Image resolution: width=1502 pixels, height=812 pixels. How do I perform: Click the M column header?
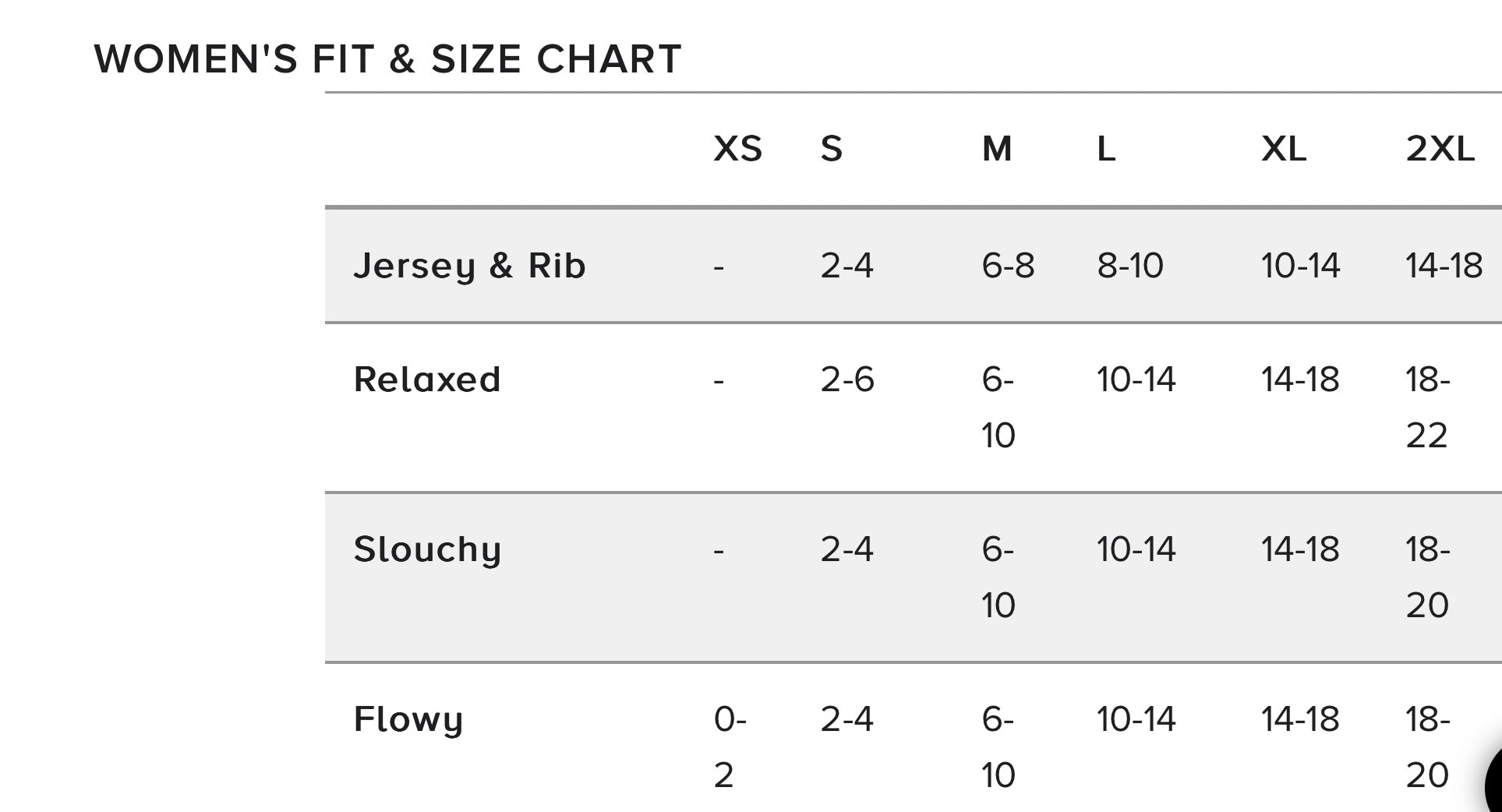pyautogui.click(x=996, y=149)
